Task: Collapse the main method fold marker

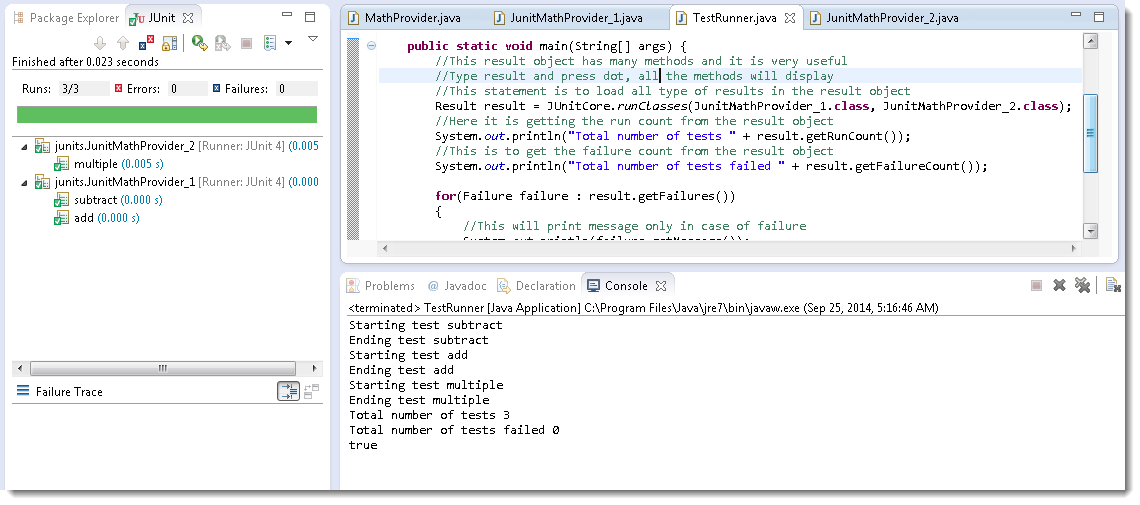Action: (x=372, y=46)
